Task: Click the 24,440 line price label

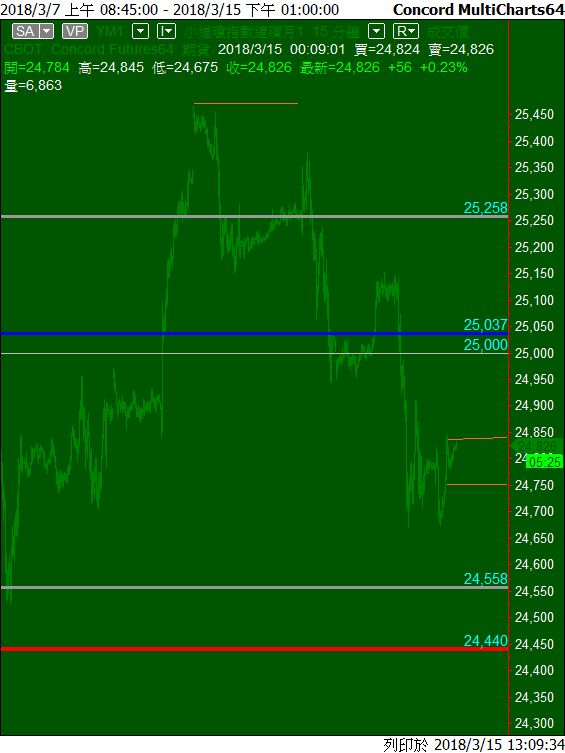Action: (x=485, y=641)
